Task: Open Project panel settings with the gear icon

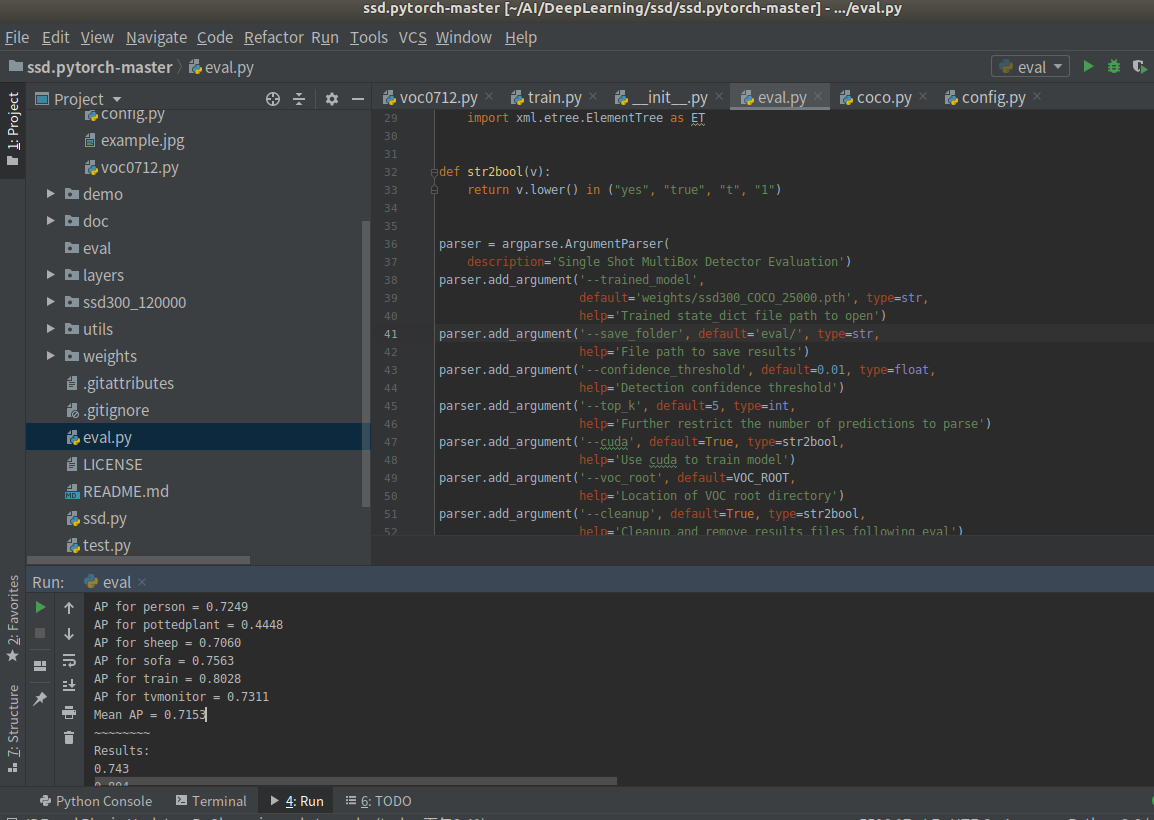Action: tap(332, 100)
